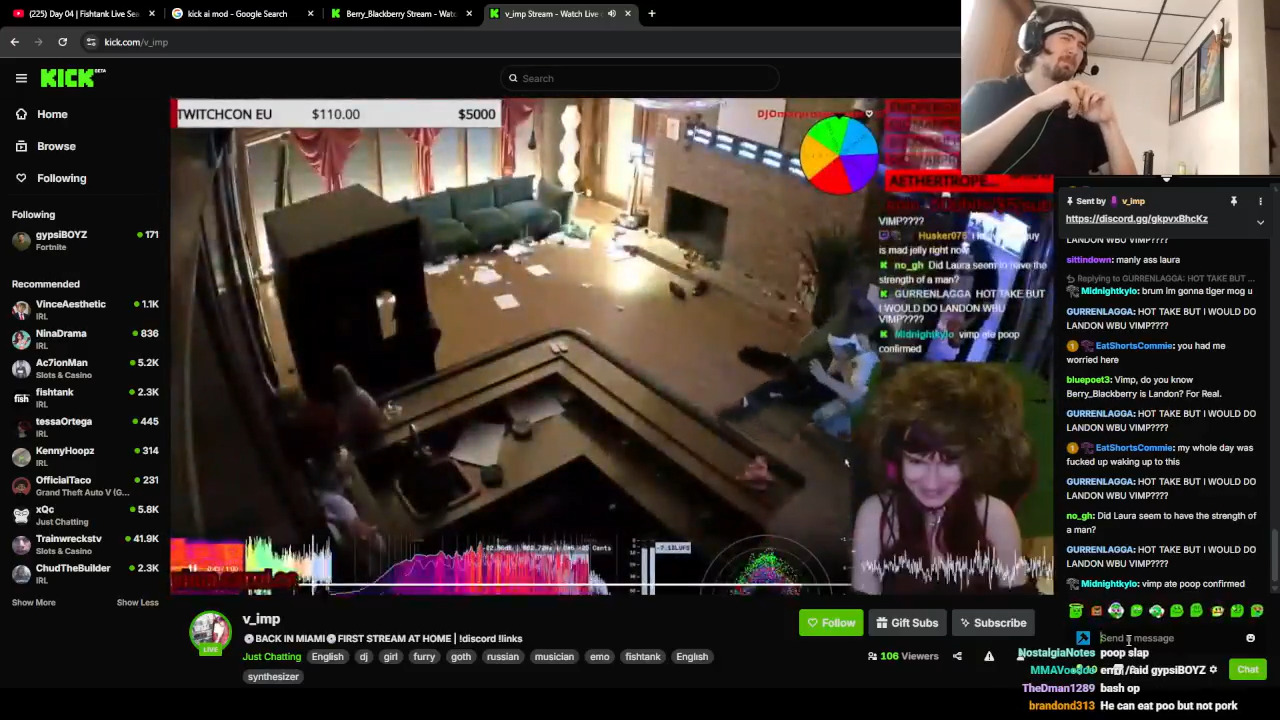
Task: Select the v_imp Stream tab
Action: [x=560, y=14]
